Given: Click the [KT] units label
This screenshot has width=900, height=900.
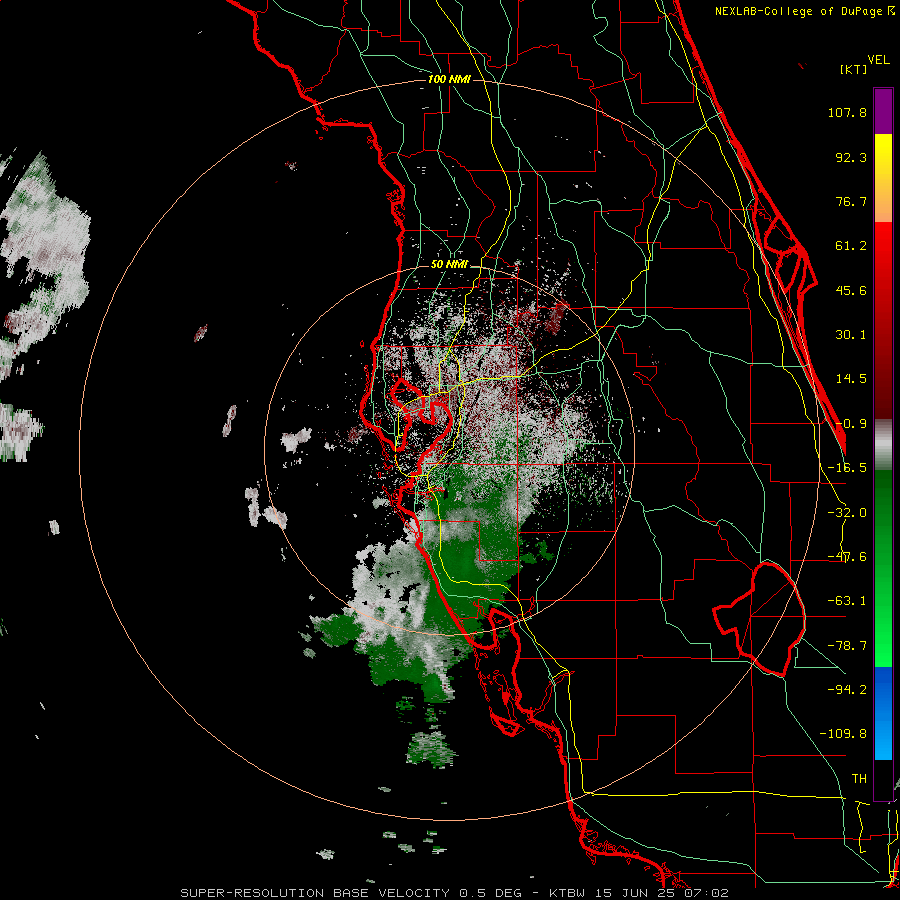Looking at the screenshot, I should tap(853, 69).
